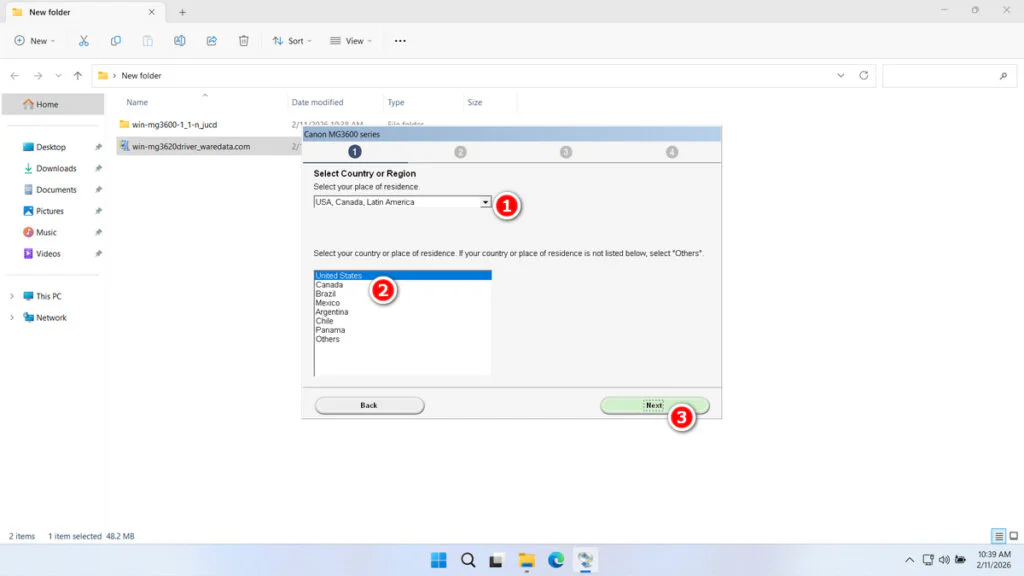Screen dimensions: 1024x576
Task: Select the Home sidebar item
Action: click(47, 103)
